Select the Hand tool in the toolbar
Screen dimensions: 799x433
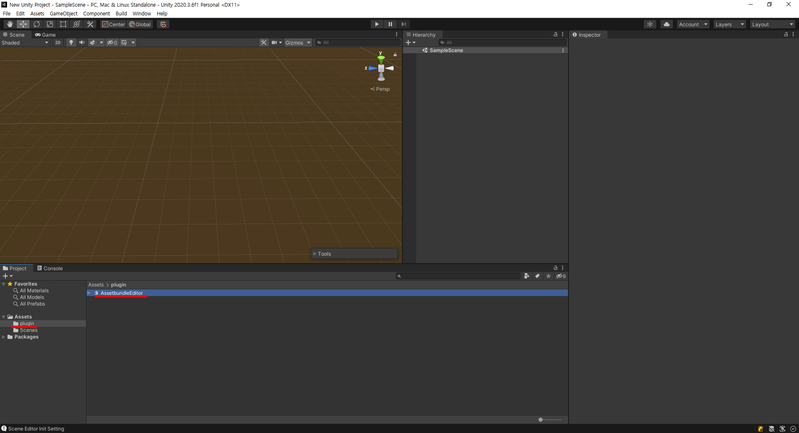[x=9, y=24]
